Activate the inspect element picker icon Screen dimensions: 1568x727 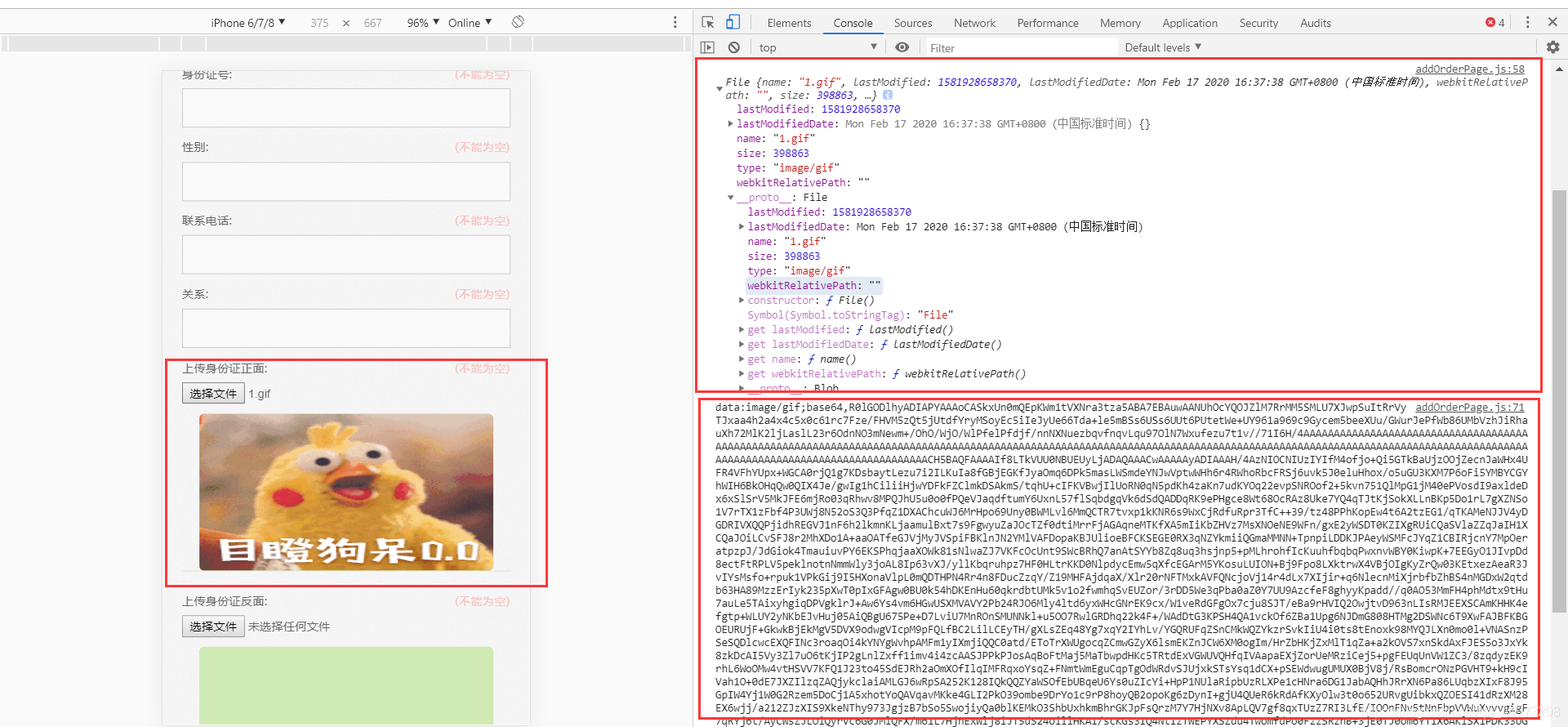pos(708,22)
